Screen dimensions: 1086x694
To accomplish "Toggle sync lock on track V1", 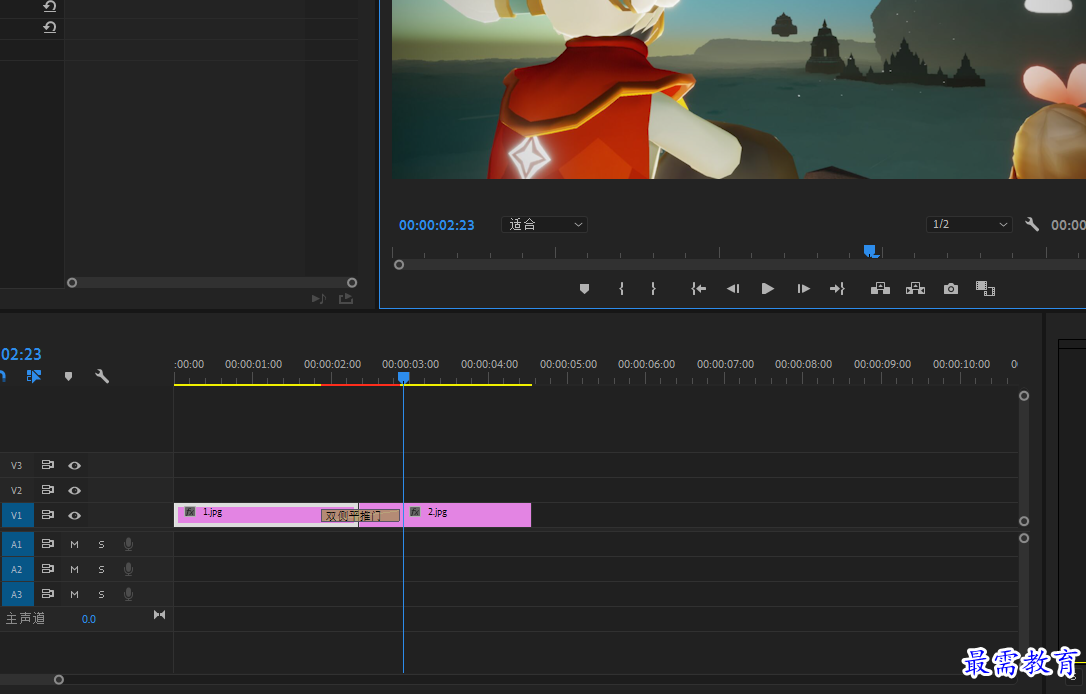I will click(x=47, y=515).
